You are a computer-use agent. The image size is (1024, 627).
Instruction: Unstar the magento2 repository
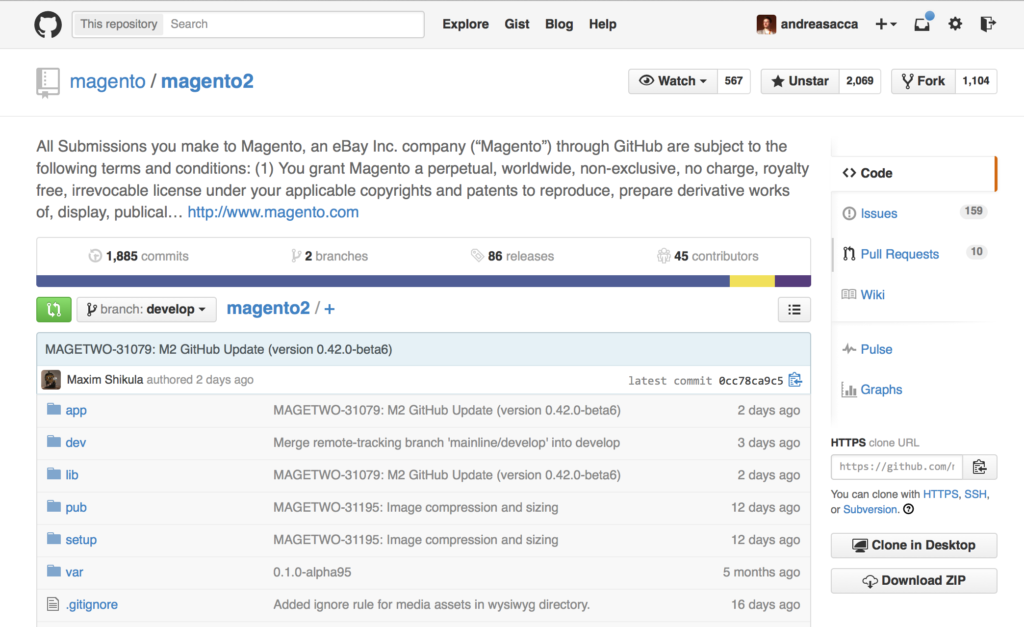click(x=799, y=81)
